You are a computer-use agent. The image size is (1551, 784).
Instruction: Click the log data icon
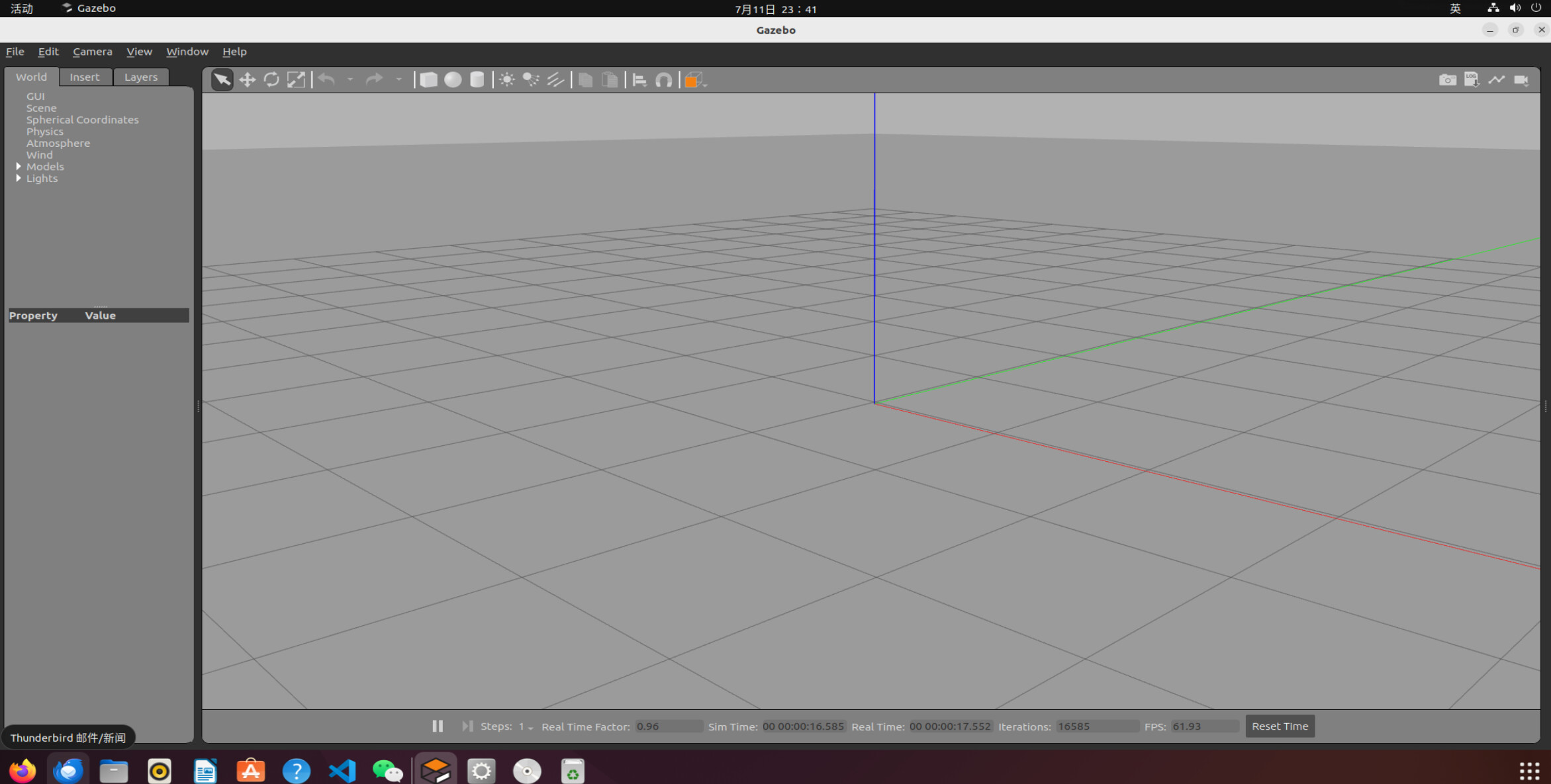1472,80
